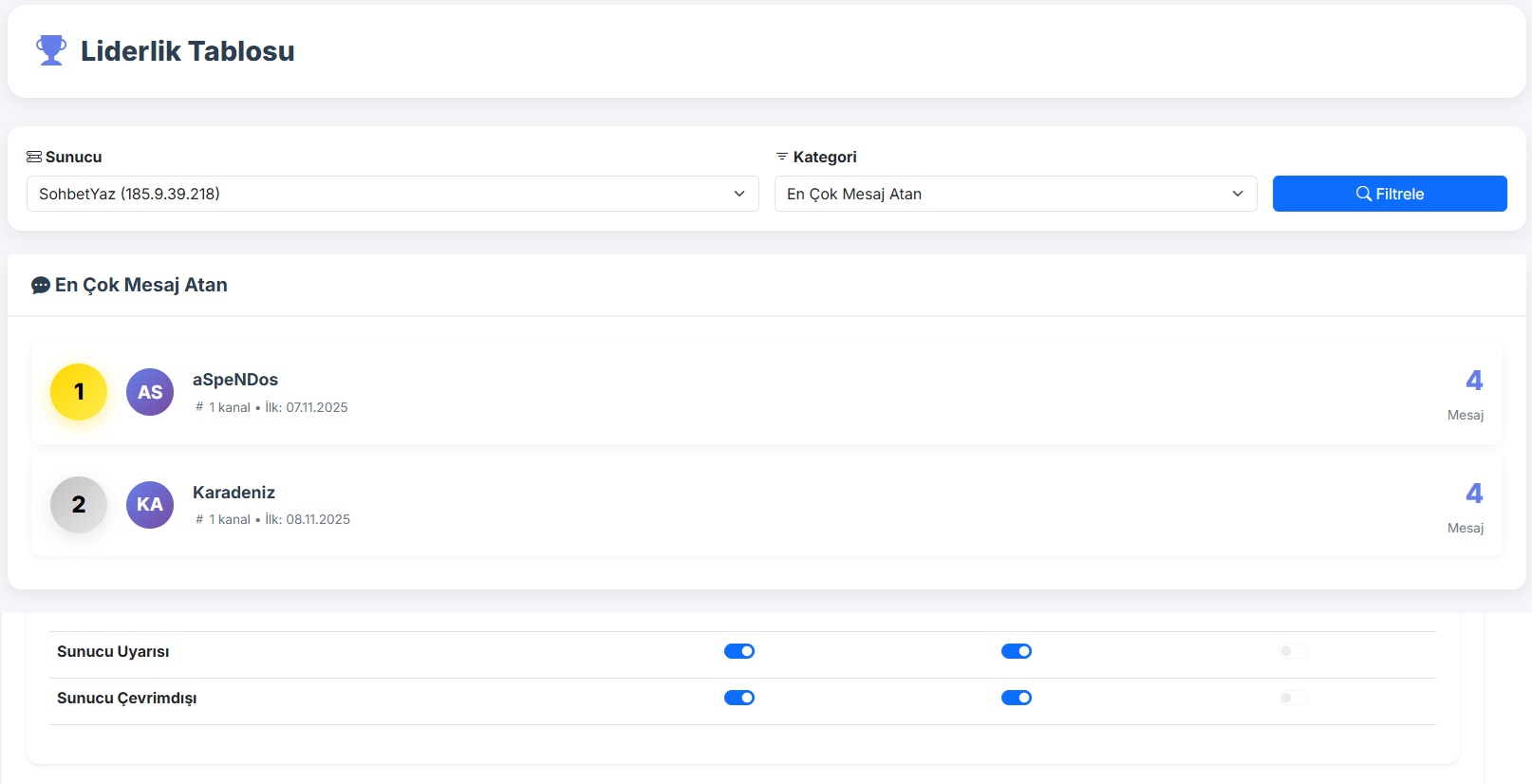This screenshot has height=784, width=1532.
Task: Click the disabled third Sunucu Uyarısı toggle
Action: (1294, 651)
